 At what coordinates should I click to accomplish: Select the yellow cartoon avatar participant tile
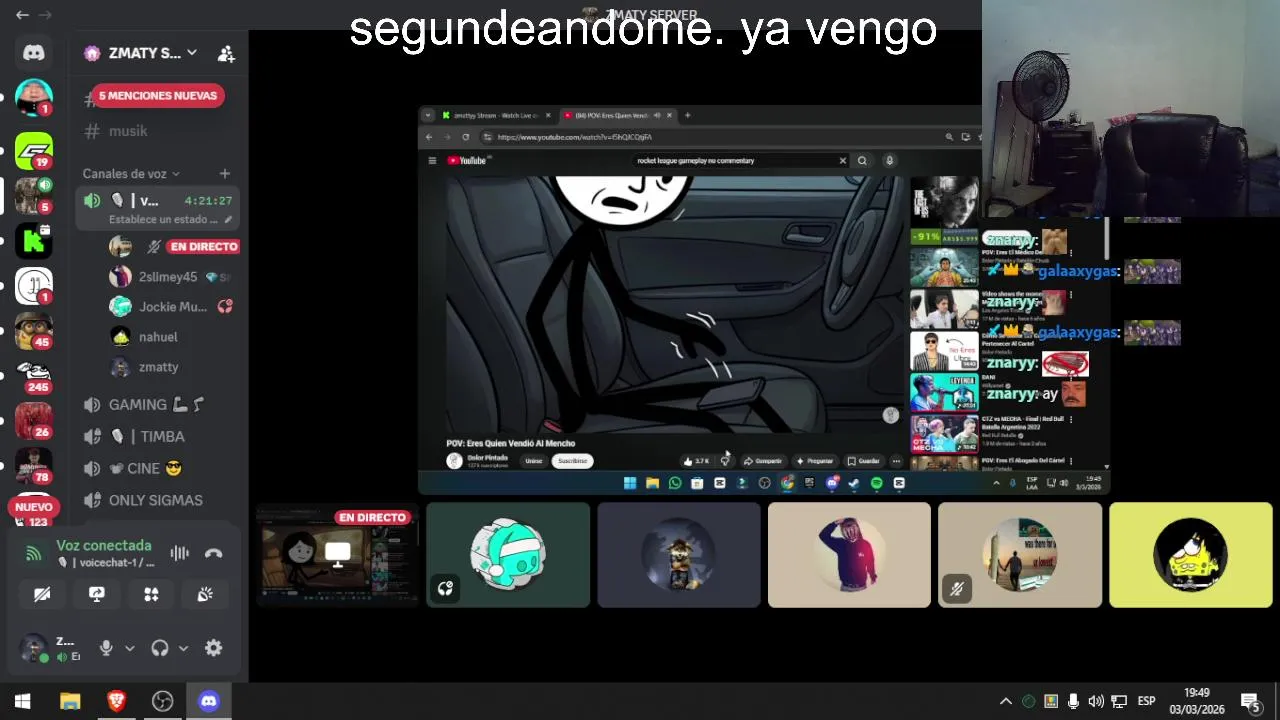[1190, 555]
